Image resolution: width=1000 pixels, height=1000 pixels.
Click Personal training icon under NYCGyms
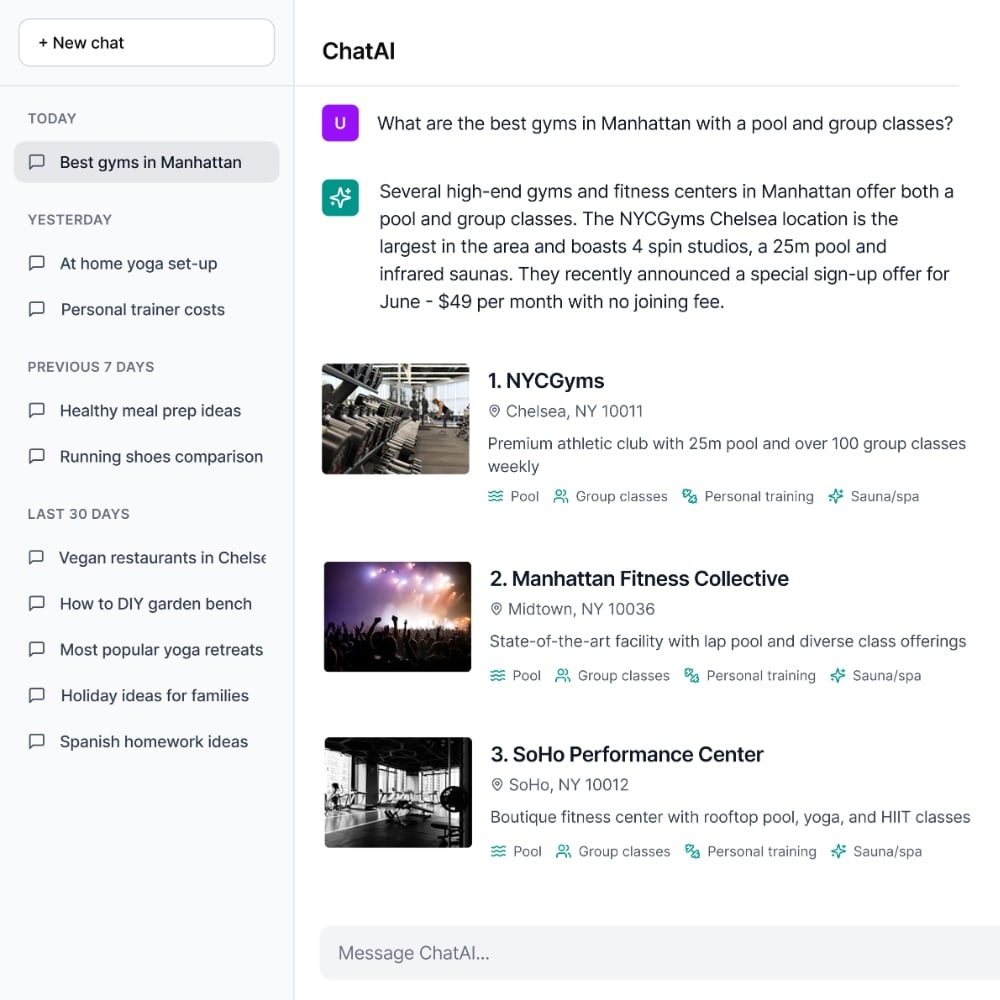pos(689,496)
